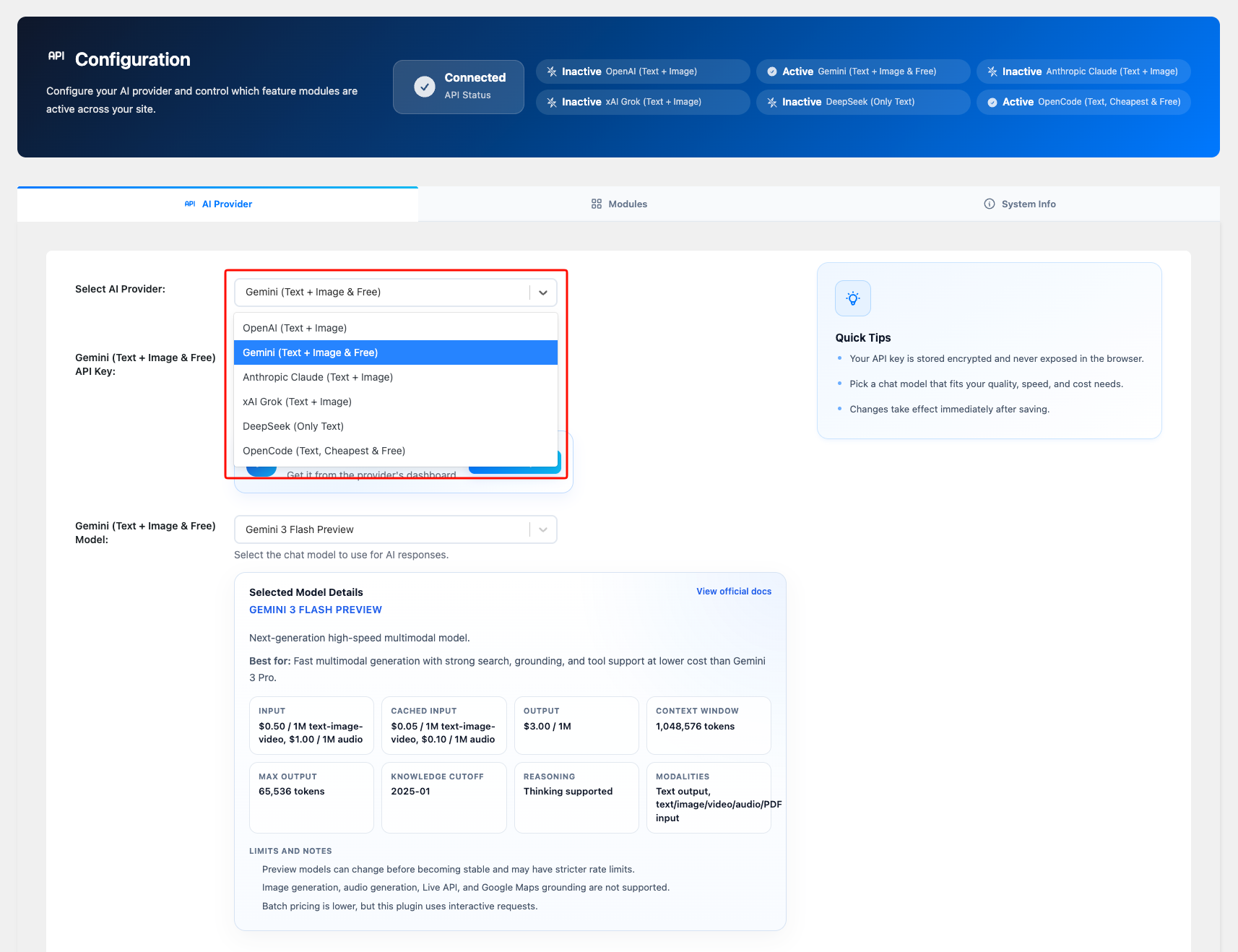Click the Quick Tips lightbulb icon
1238x952 pixels.
tap(853, 298)
